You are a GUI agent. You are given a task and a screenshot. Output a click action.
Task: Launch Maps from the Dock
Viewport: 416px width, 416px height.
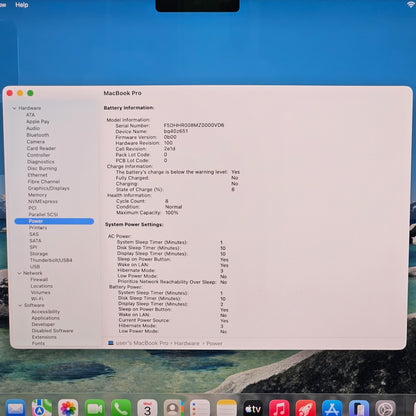[41, 408]
